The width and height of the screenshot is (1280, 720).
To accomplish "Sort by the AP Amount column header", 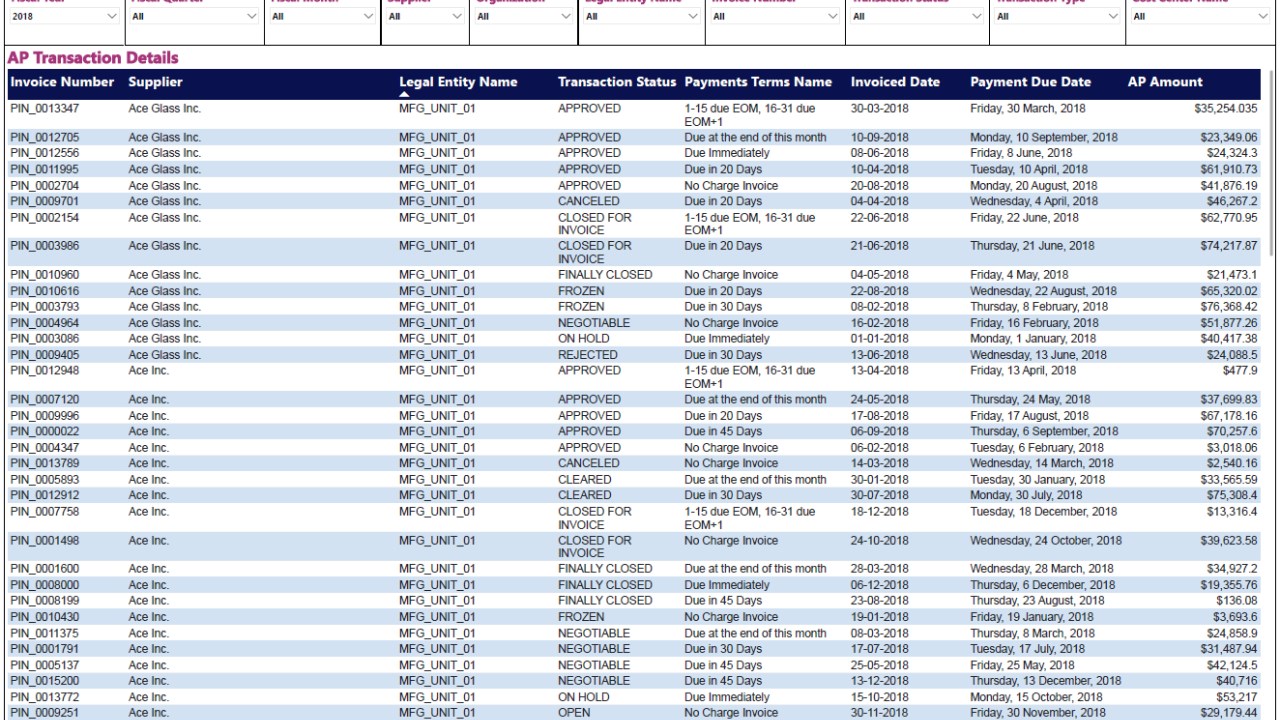I will [x=1165, y=82].
